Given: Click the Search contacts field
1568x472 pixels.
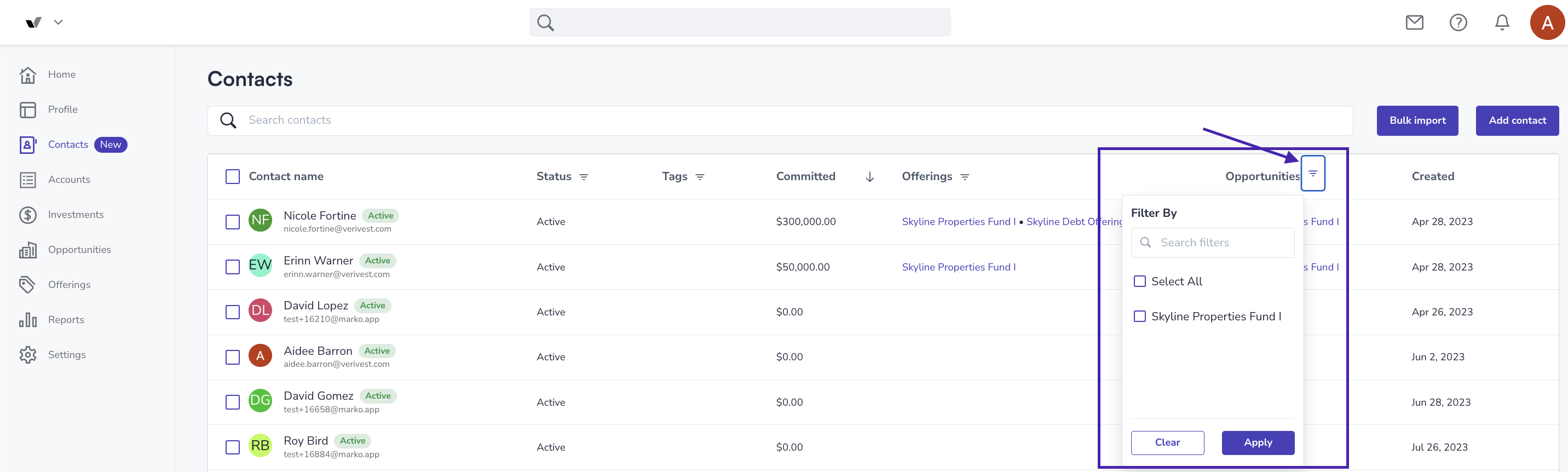Looking at the screenshot, I should [x=780, y=120].
